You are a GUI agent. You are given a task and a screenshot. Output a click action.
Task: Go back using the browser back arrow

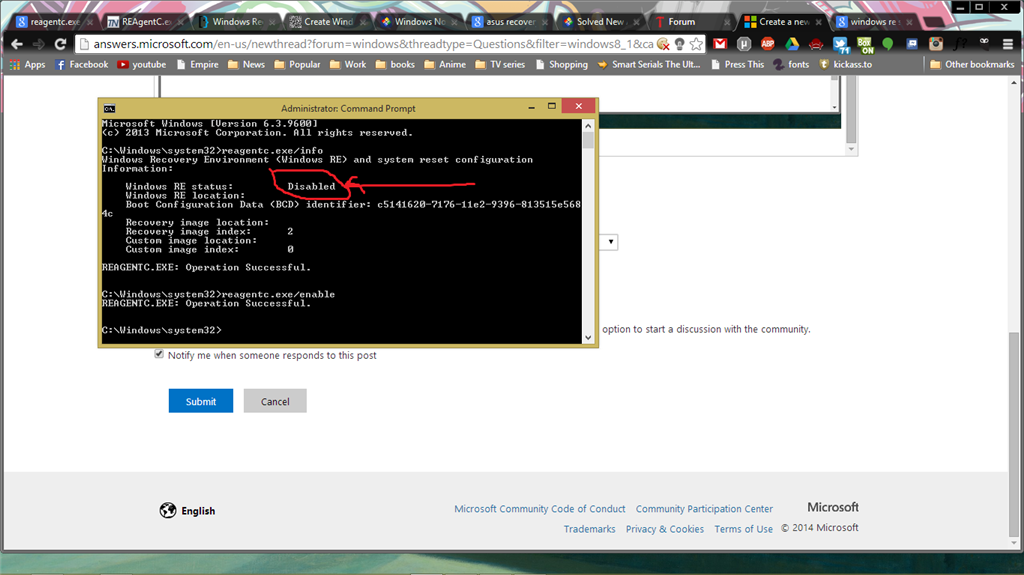coord(17,44)
